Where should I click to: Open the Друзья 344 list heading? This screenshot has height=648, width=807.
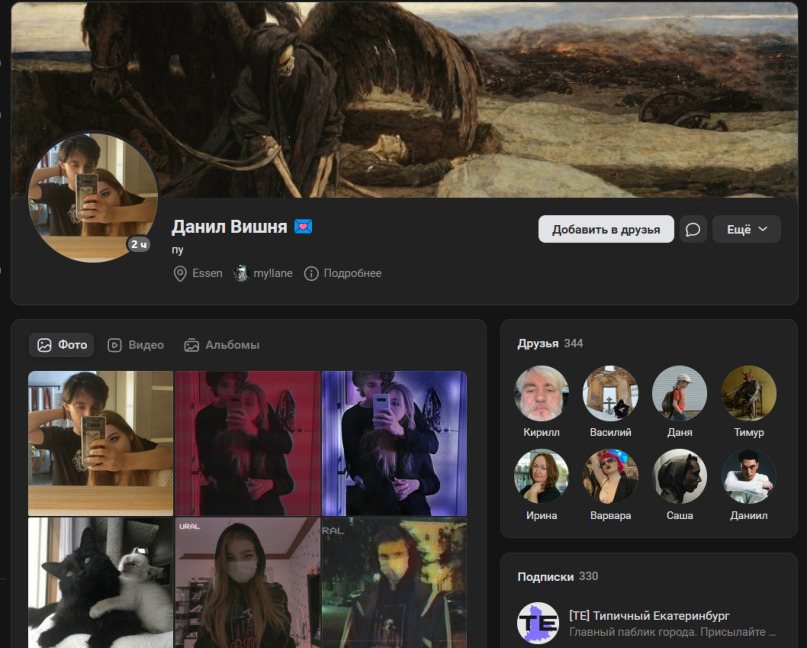(550, 343)
